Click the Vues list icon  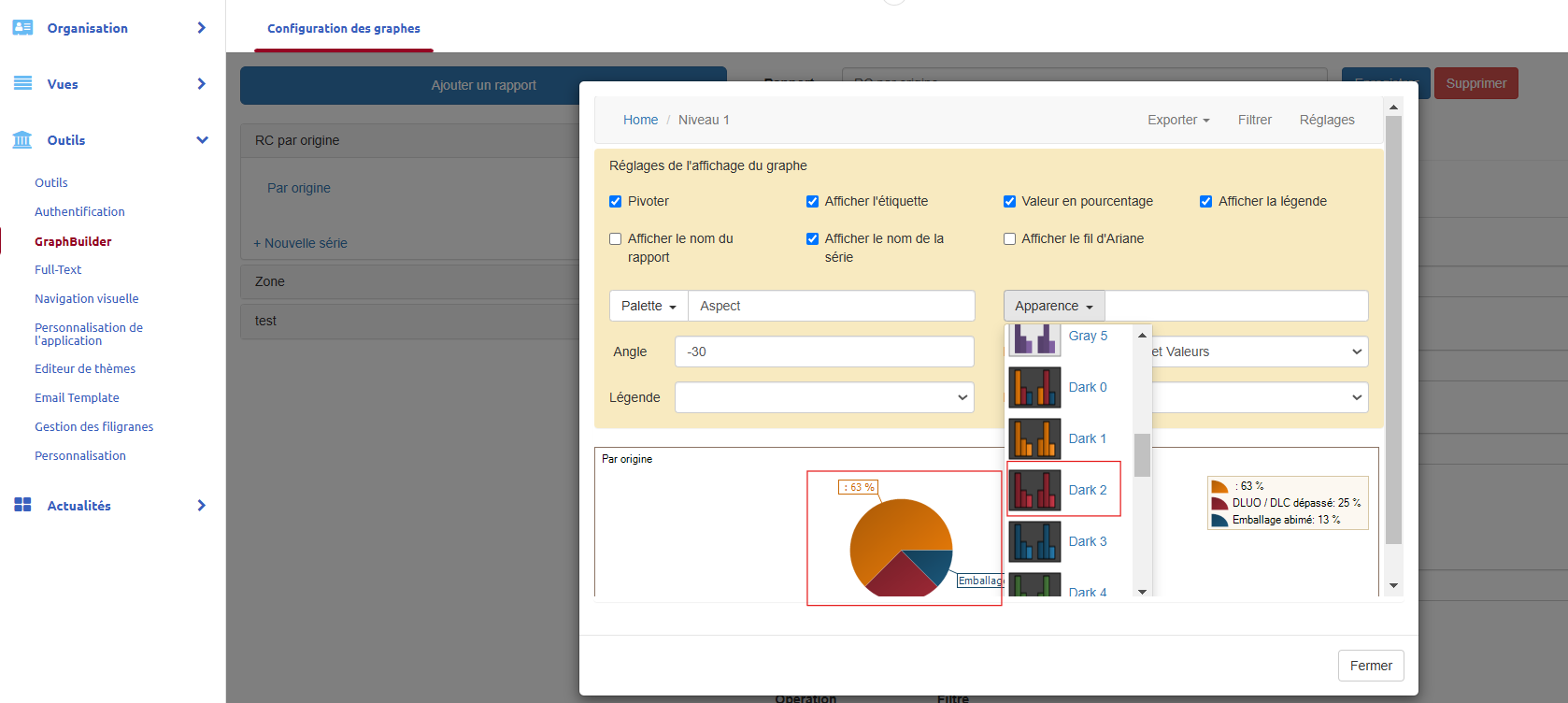(x=22, y=84)
